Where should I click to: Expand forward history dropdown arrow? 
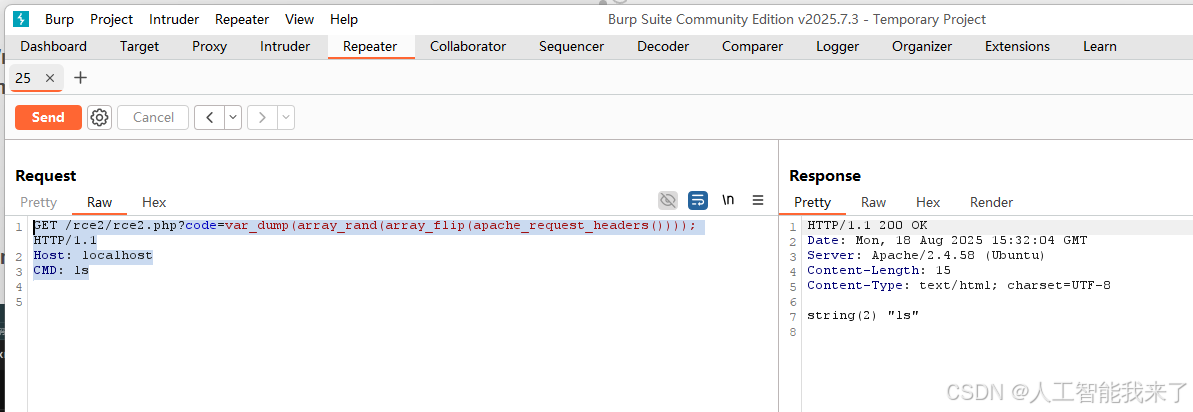click(x=286, y=117)
